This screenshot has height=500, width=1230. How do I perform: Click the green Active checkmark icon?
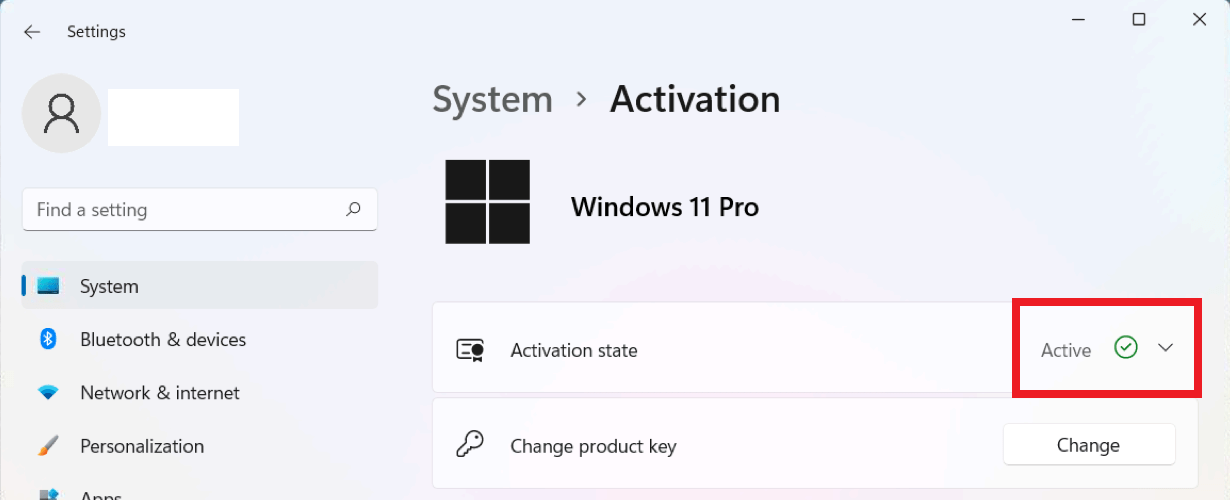(1126, 348)
